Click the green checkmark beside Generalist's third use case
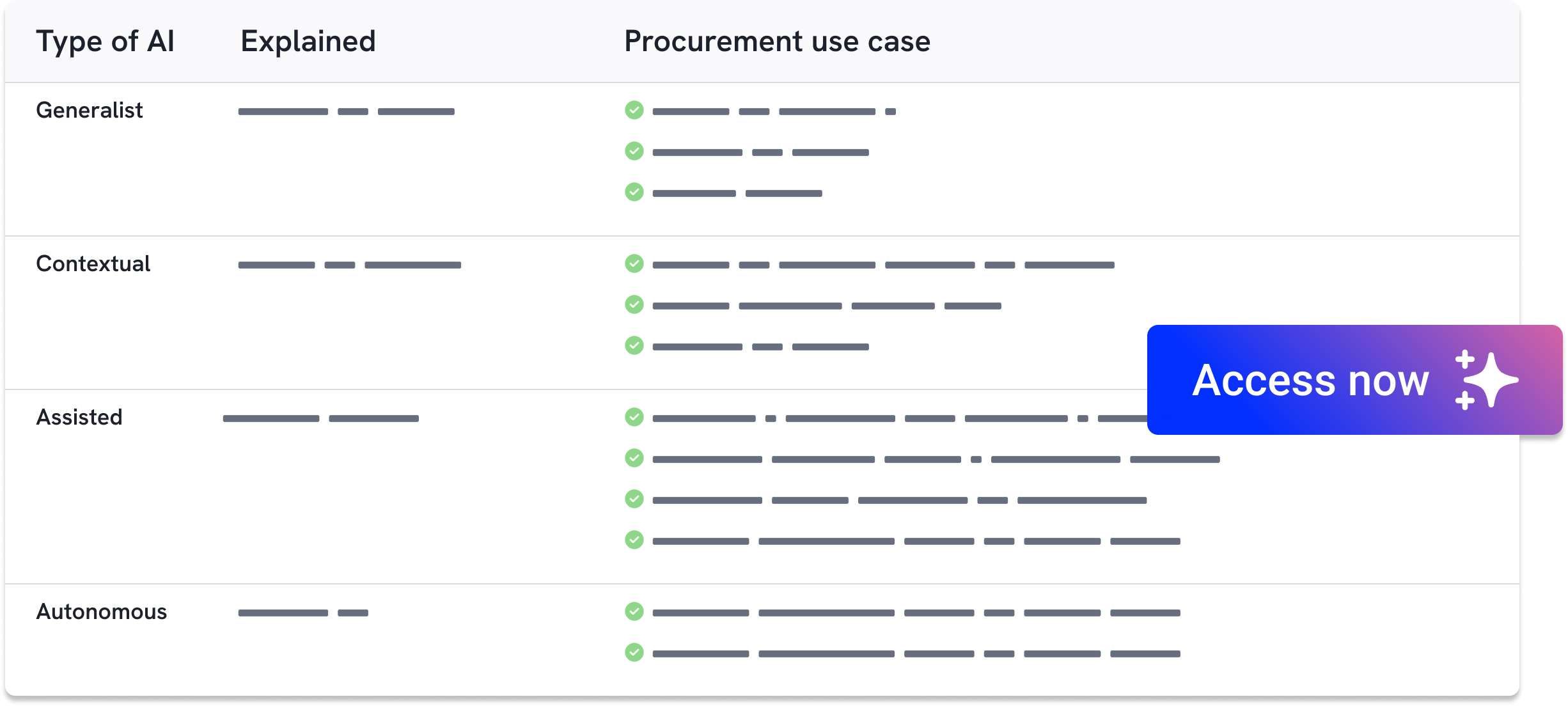Screen dimensions: 1568x706 pos(634,192)
